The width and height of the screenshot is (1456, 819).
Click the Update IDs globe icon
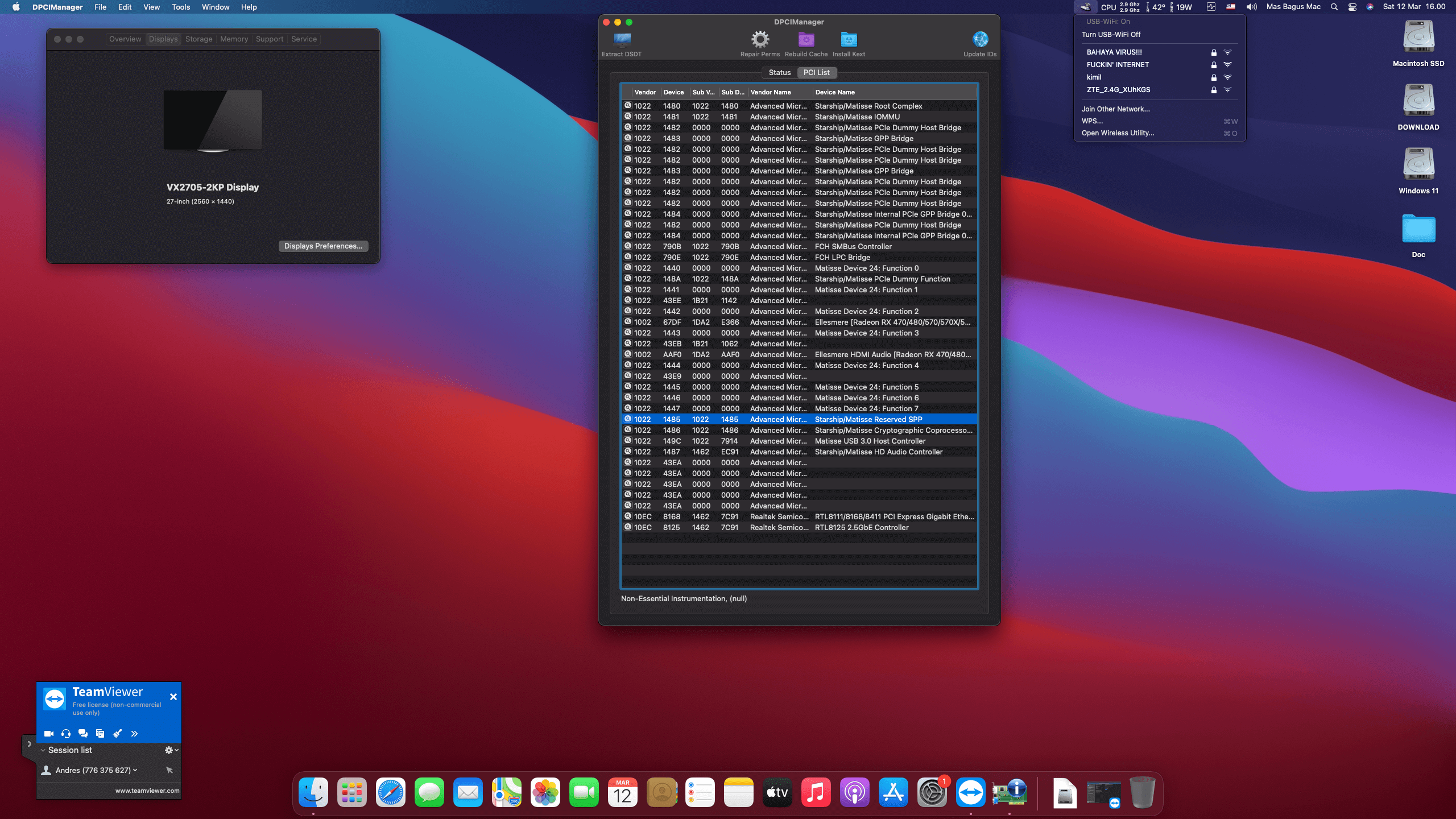tap(980, 40)
